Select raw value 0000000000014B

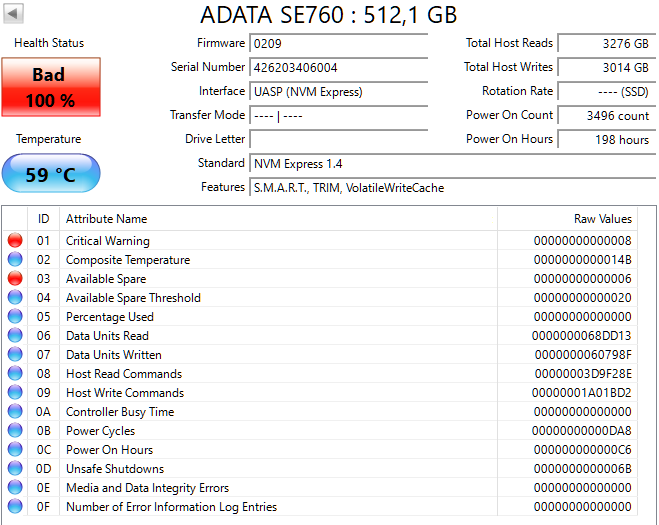click(x=583, y=259)
